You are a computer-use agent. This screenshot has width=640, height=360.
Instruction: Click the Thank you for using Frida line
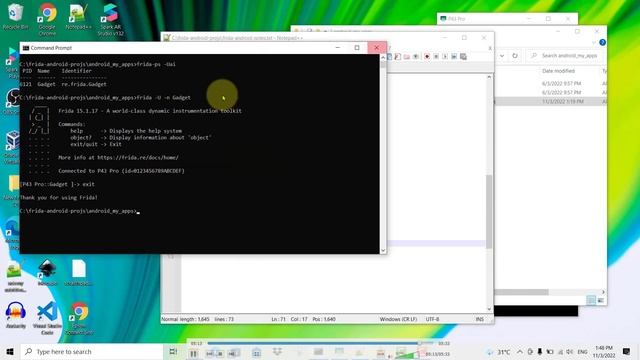[59, 198]
